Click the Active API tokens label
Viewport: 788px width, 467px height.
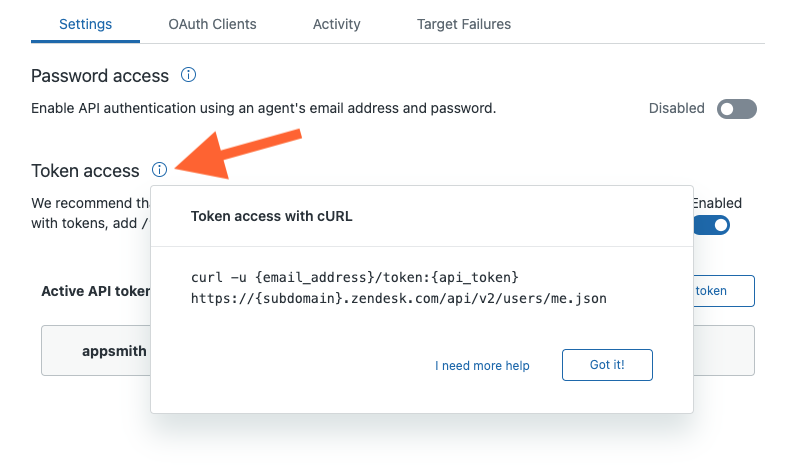click(x=96, y=291)
